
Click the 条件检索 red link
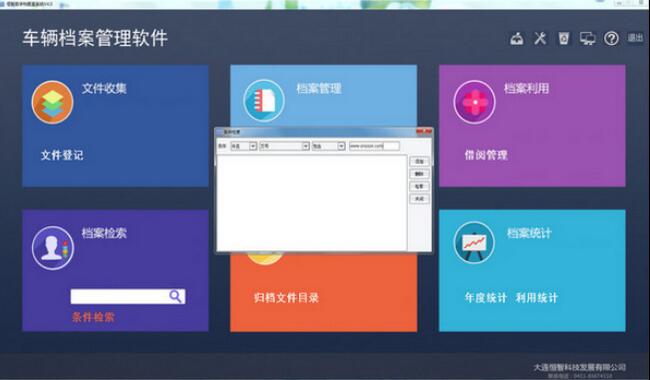93,317
